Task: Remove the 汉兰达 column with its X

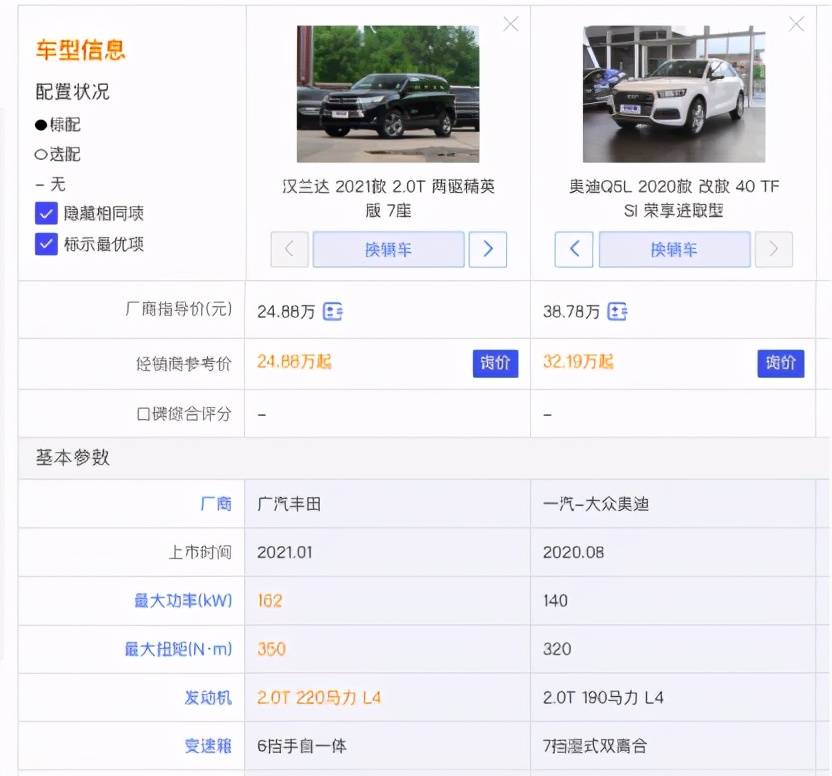Action: click(x=511, y=24)
